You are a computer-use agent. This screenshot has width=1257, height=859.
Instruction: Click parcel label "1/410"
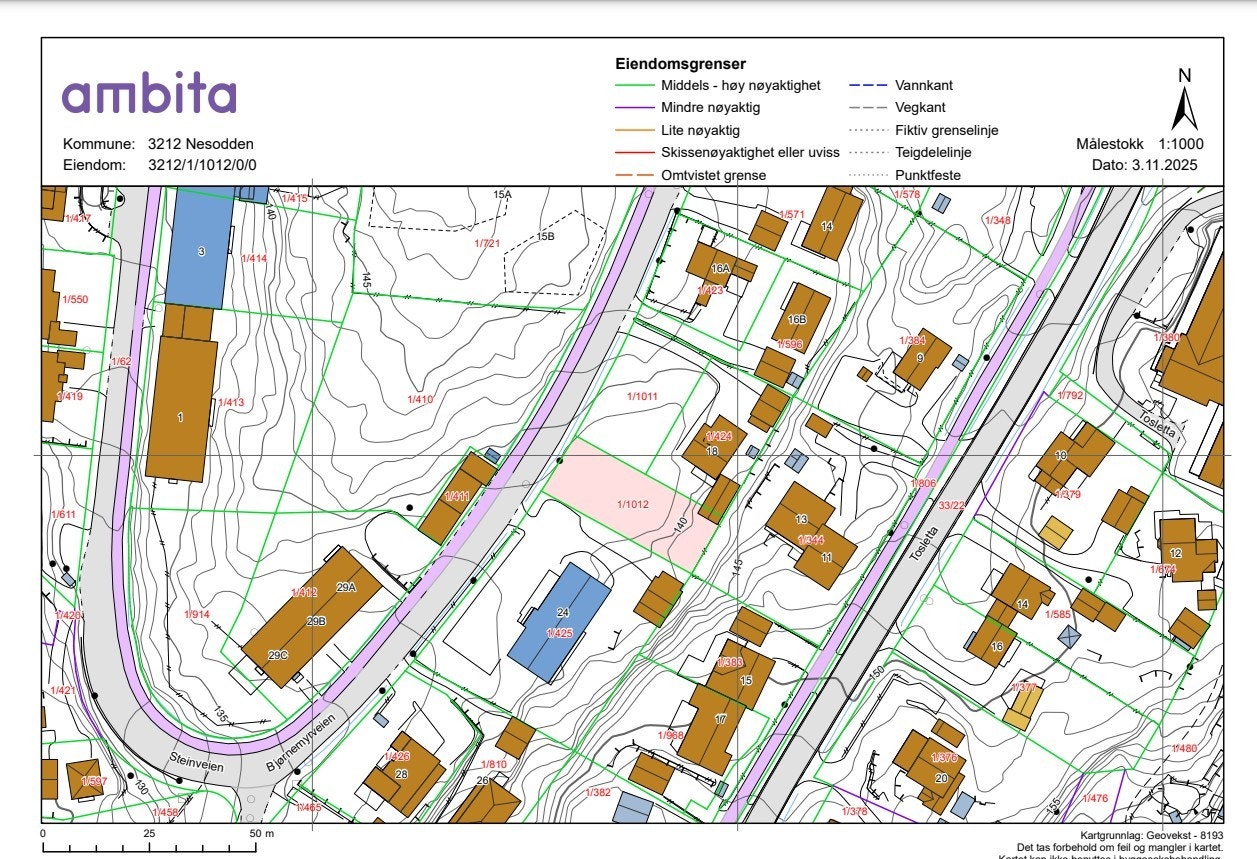pyautogui.click(x=420, y=399)
